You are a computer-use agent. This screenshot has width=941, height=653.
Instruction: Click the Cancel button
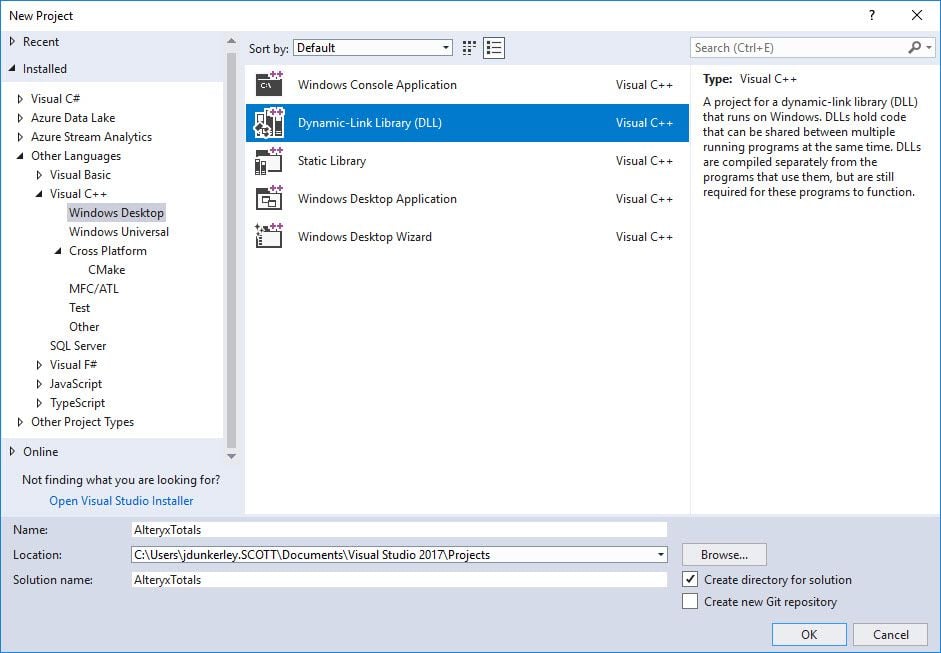tap(891, 634)
